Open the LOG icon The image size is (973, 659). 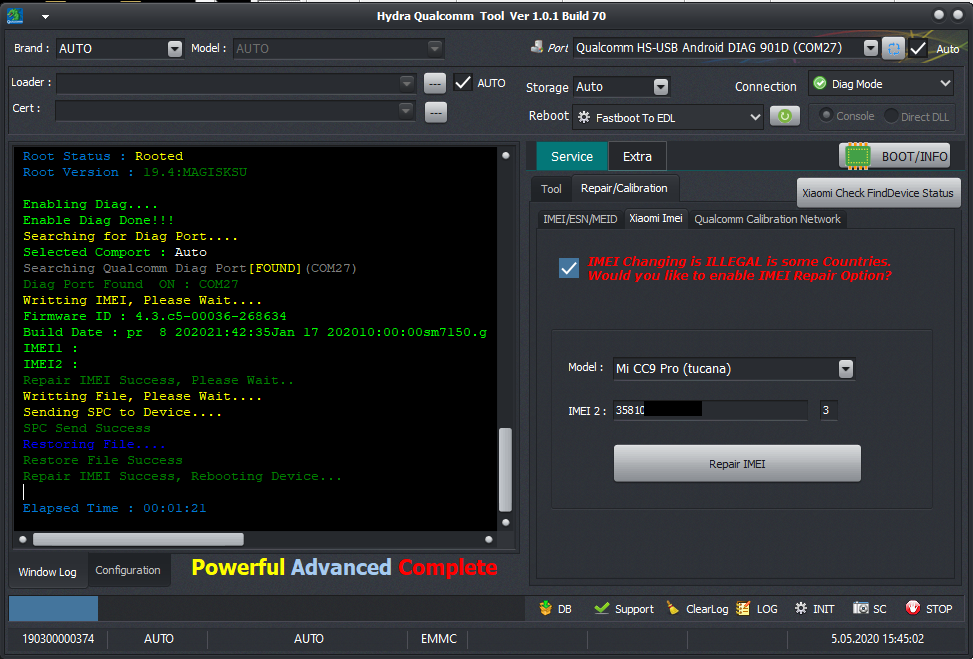[x=743, y=609]
